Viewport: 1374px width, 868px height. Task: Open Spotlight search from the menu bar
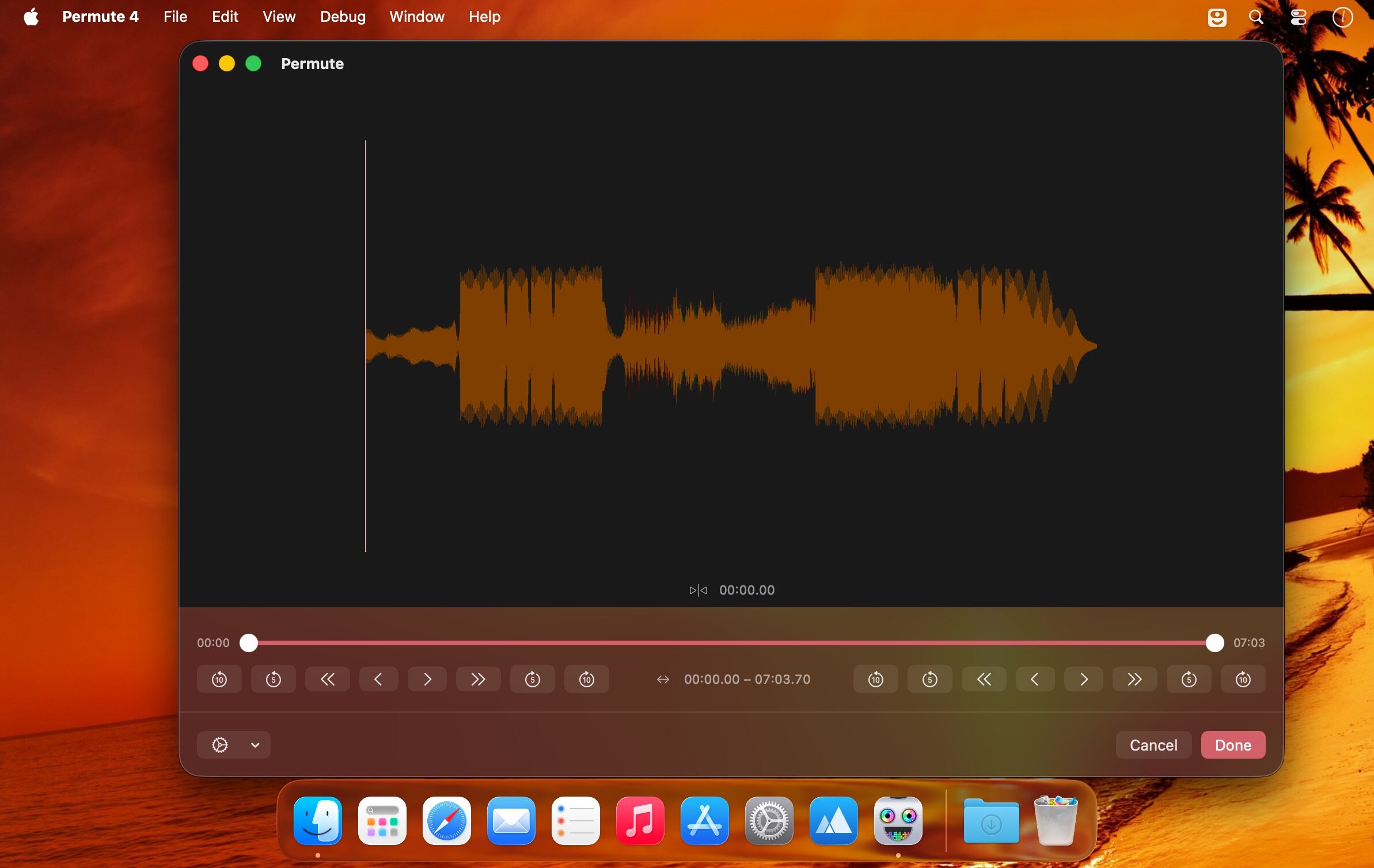click(1256, 17)
